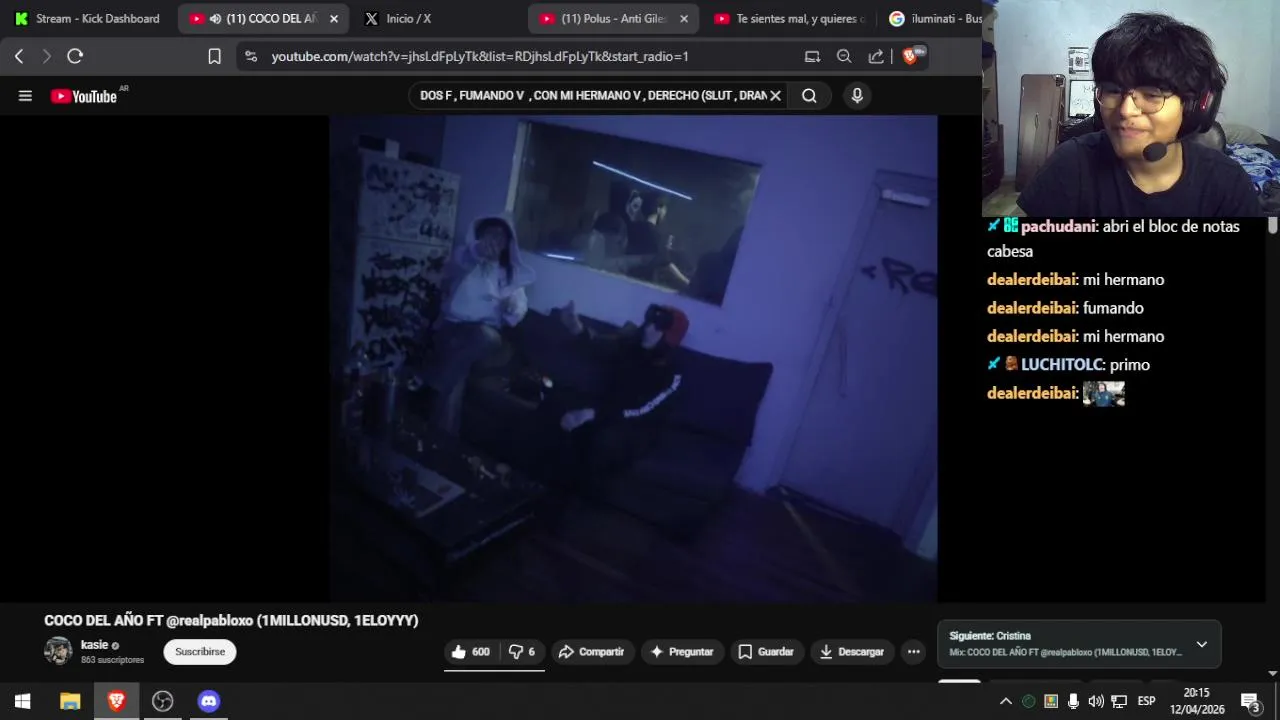
Task: Start voice search with microphone icon
Action: [856, 96]
